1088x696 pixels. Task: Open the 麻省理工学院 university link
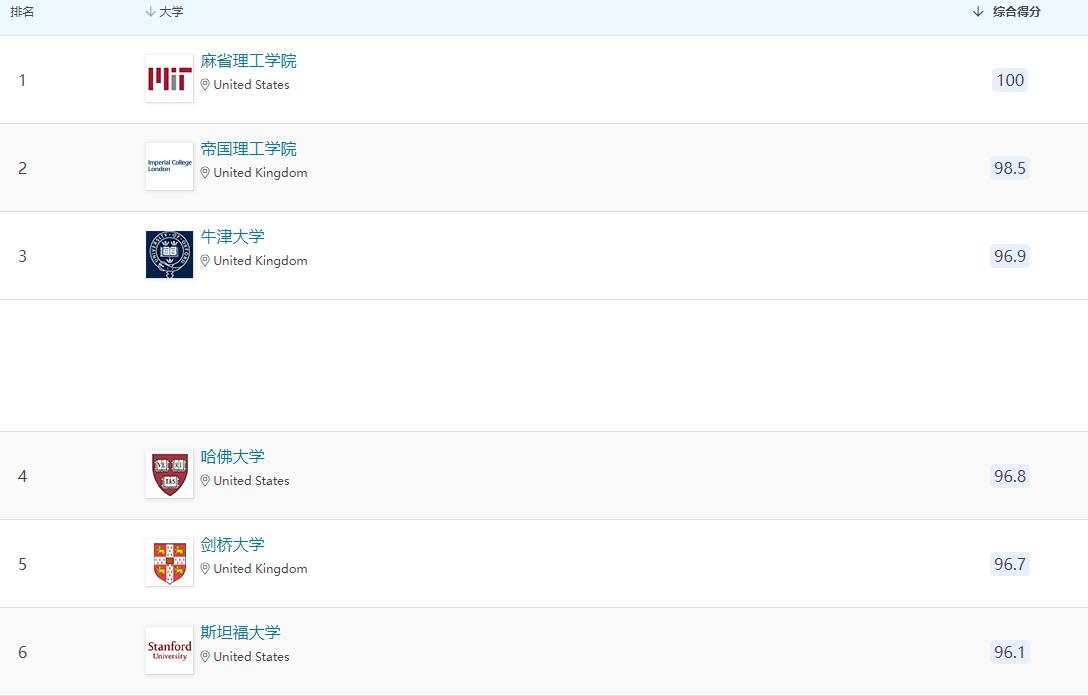(x=248, y=61)
